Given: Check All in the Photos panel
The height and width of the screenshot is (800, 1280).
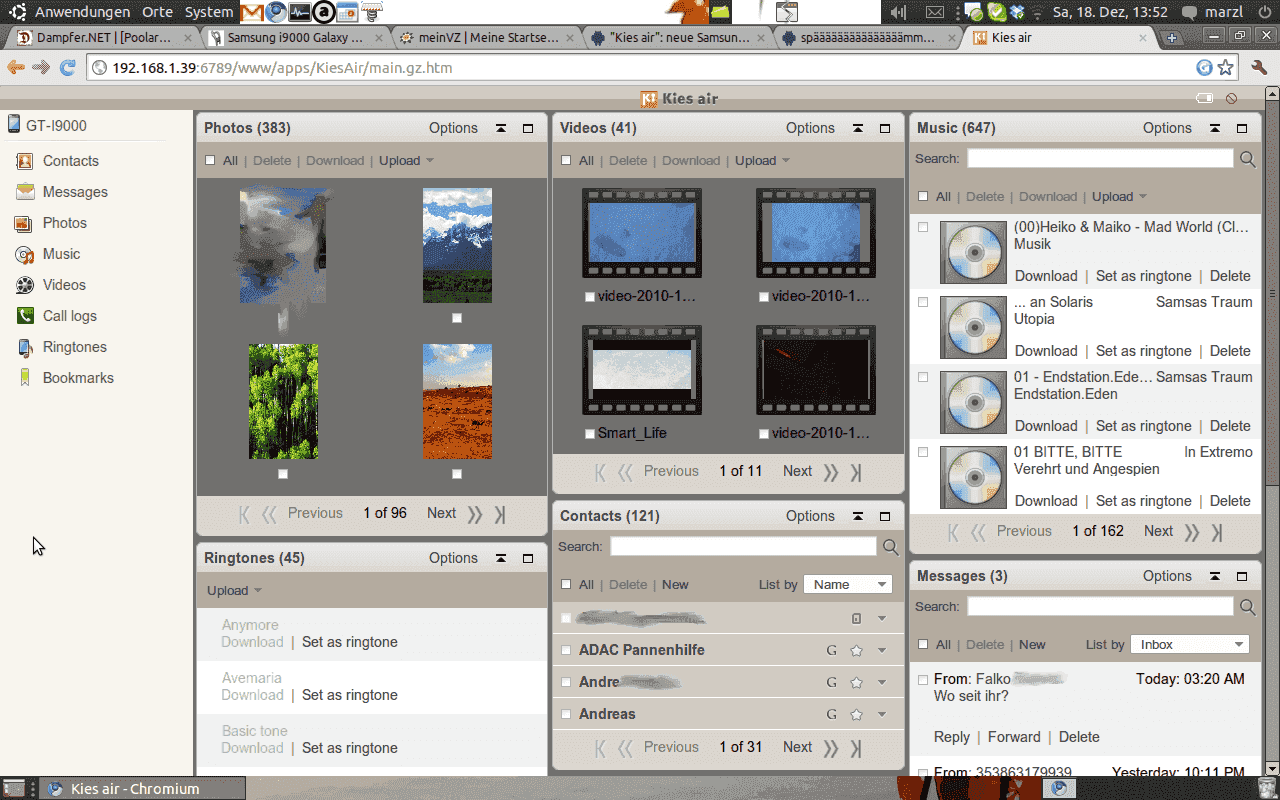Looking at the screenshot, I should click(210, 161).
